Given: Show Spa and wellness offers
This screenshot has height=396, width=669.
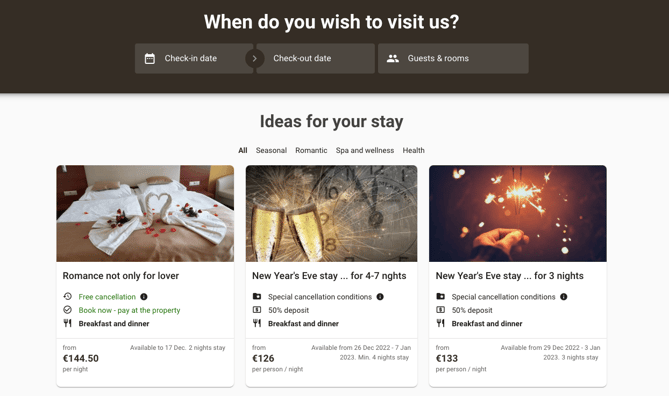Looking at the screenshot, I should [x=365, y=150].
